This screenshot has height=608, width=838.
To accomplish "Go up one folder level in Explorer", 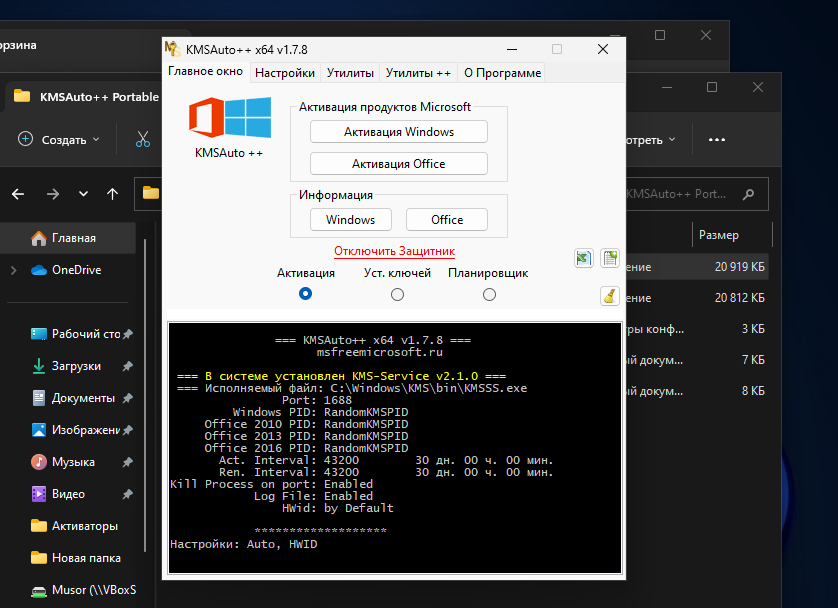I will [x=112, y=194].
